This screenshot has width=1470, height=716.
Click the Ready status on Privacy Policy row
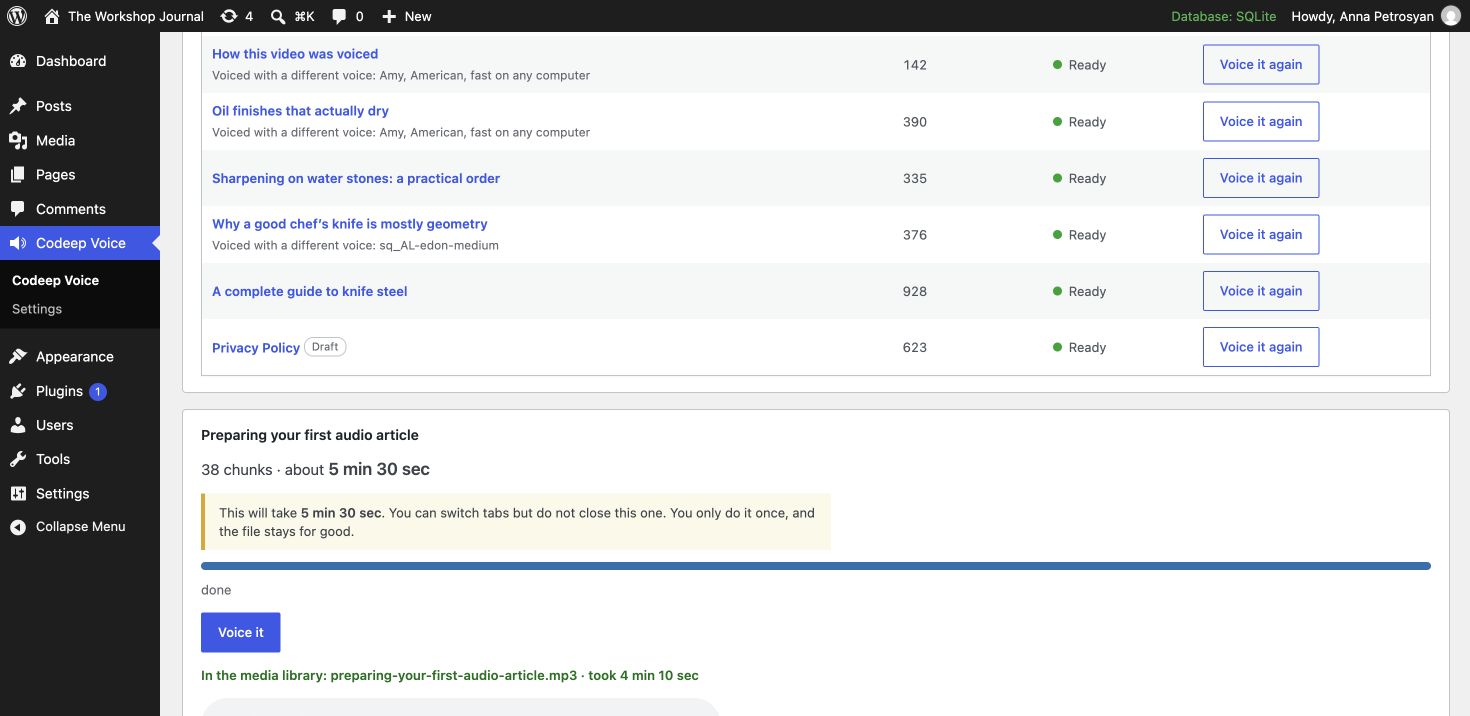(1079, 347)
